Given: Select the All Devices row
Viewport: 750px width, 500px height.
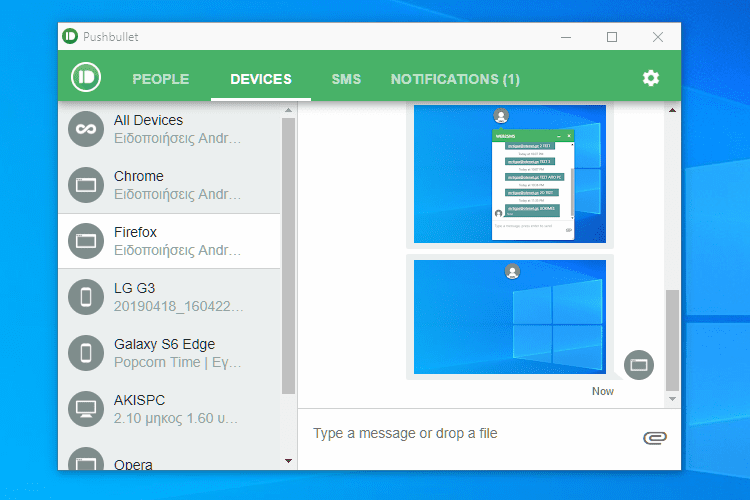Looking at the screenshot, I should (169, 129).
